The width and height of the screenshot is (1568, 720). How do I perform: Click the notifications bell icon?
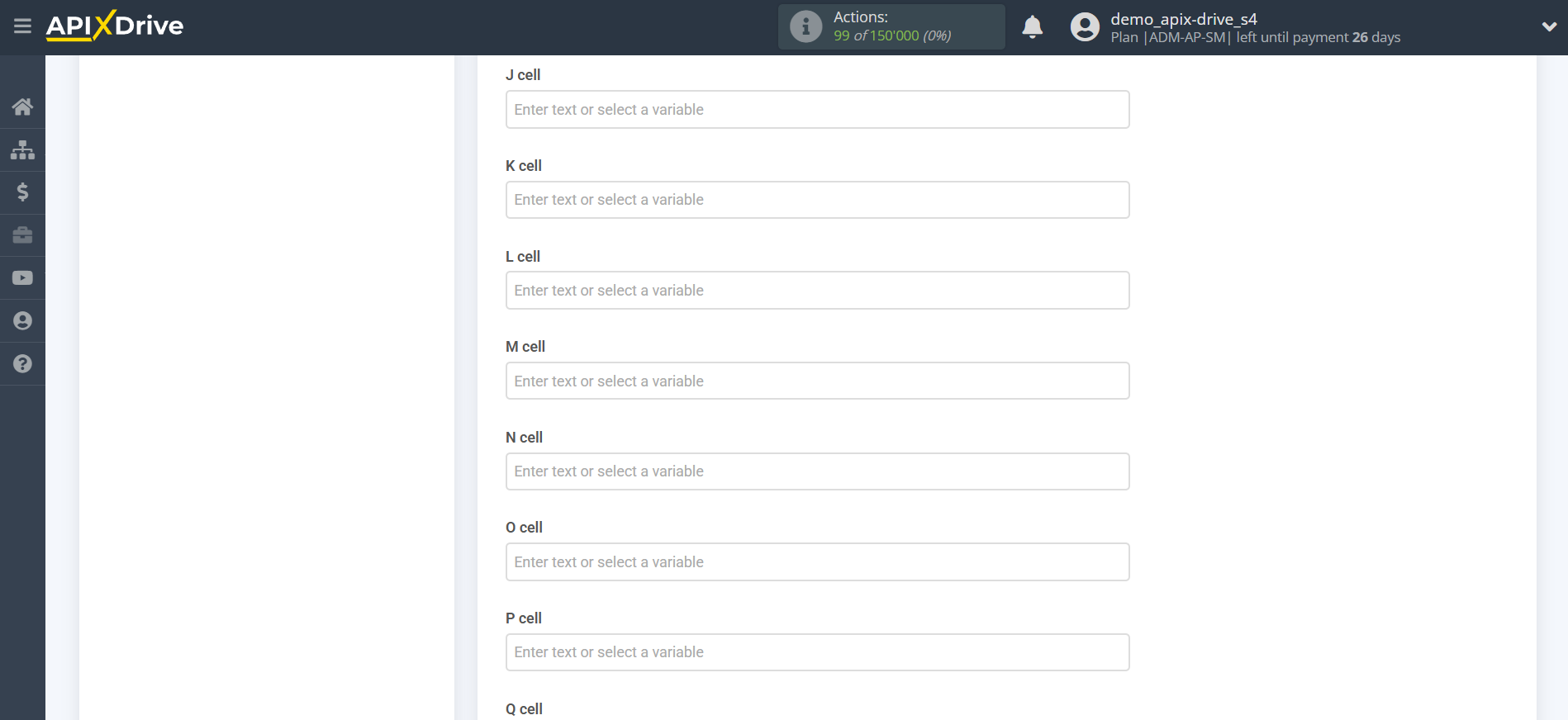1032,26
